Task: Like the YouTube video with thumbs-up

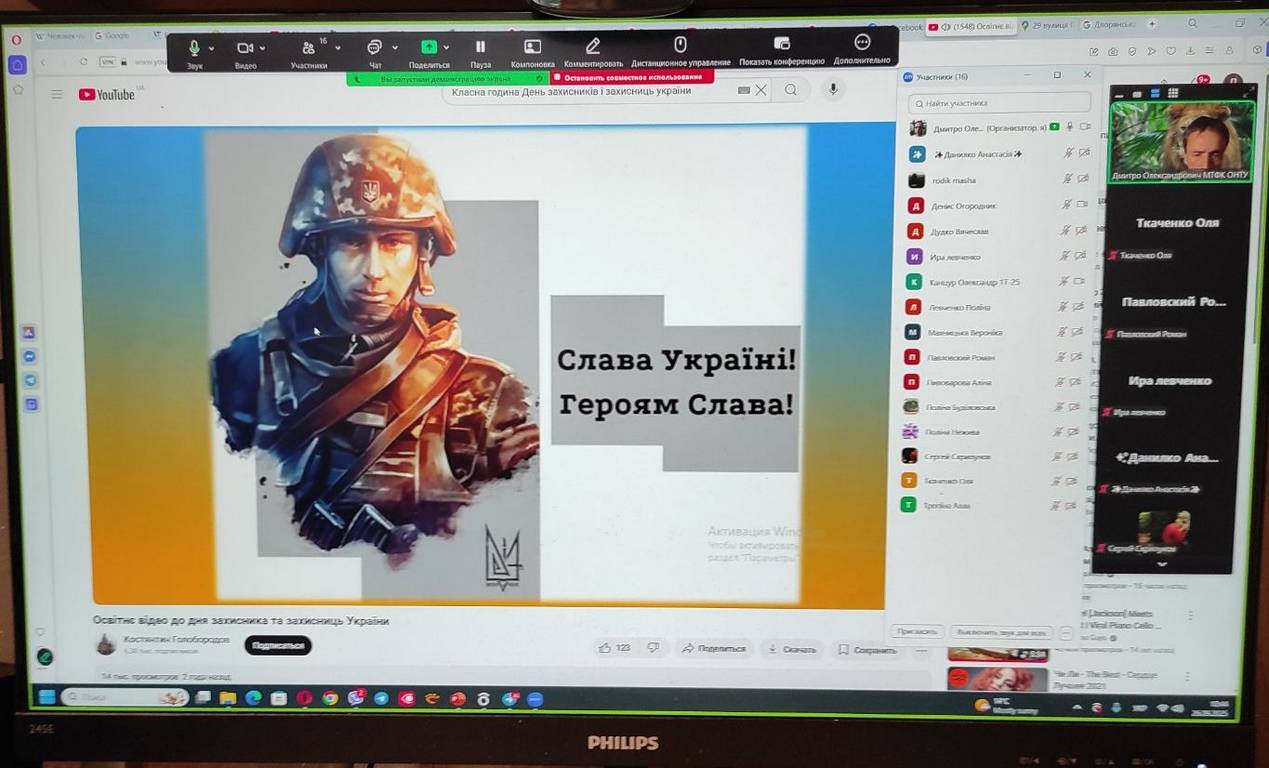Action: point(605,648)
